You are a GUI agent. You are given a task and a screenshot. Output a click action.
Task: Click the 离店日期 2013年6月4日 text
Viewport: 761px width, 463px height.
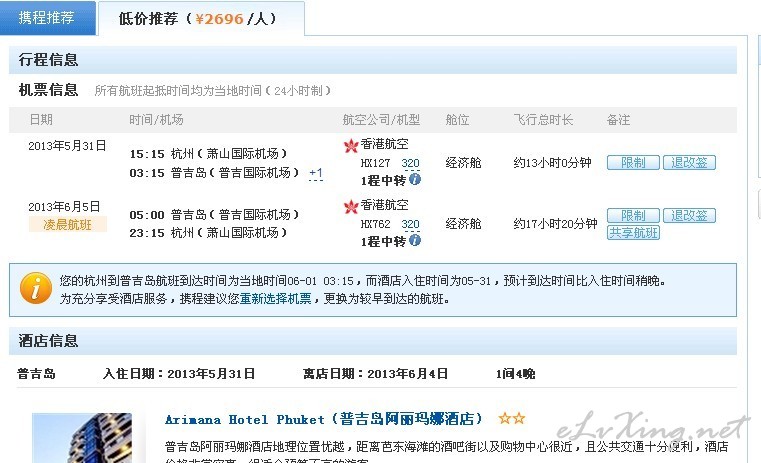point(375,374)
